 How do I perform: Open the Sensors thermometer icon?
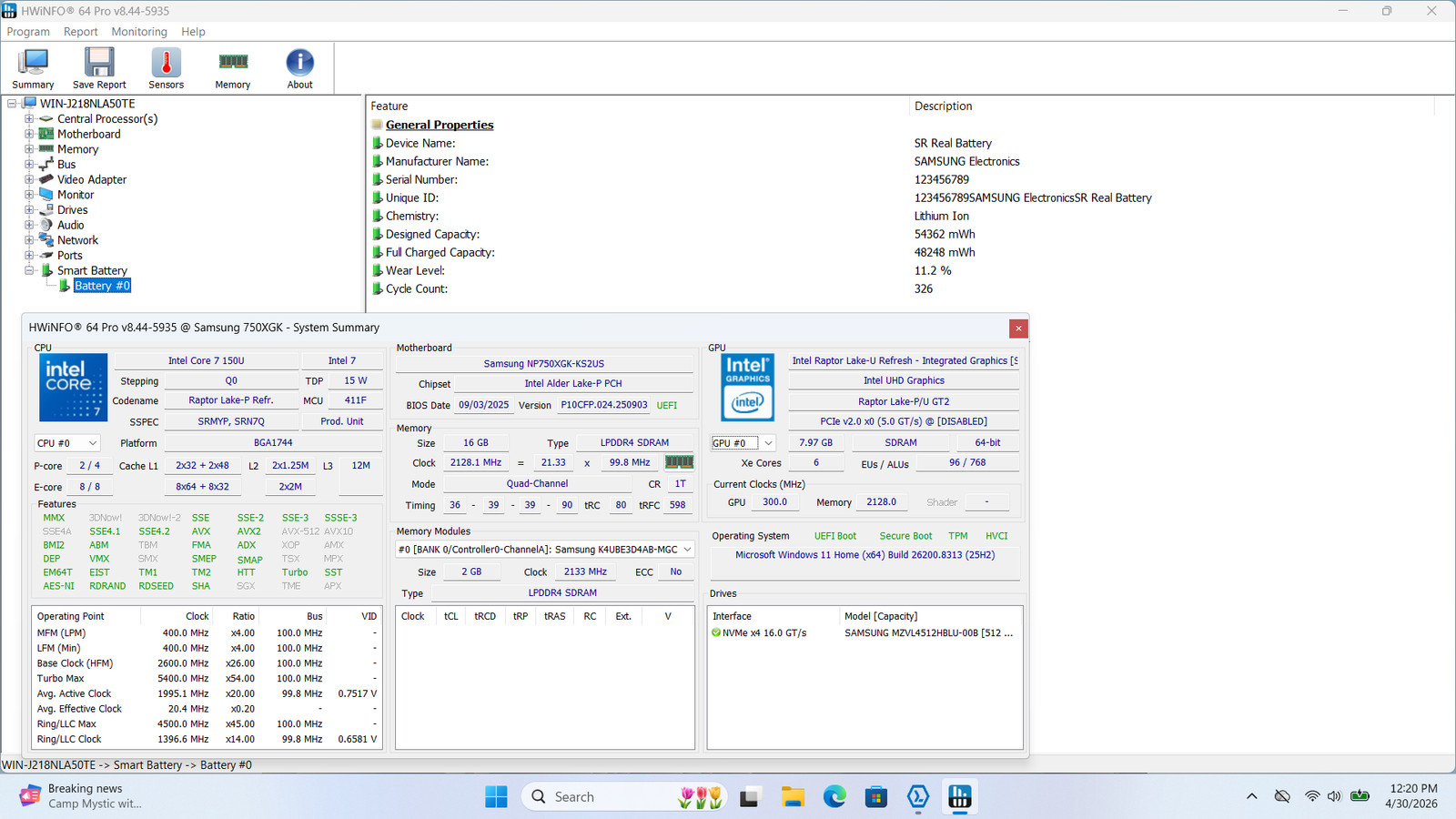166,68
